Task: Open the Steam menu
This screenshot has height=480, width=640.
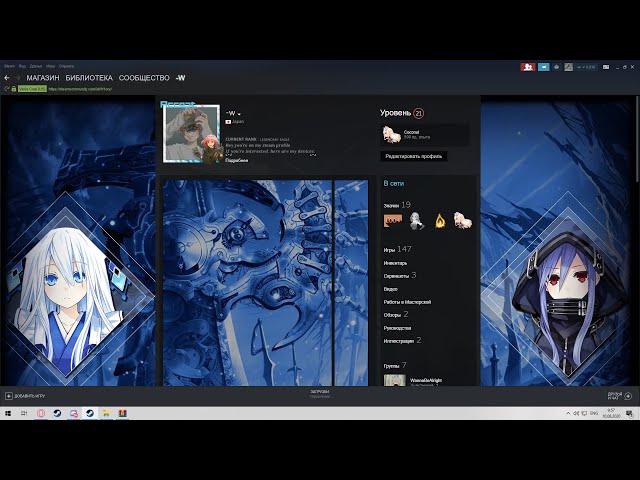Action: click(9, 66)
